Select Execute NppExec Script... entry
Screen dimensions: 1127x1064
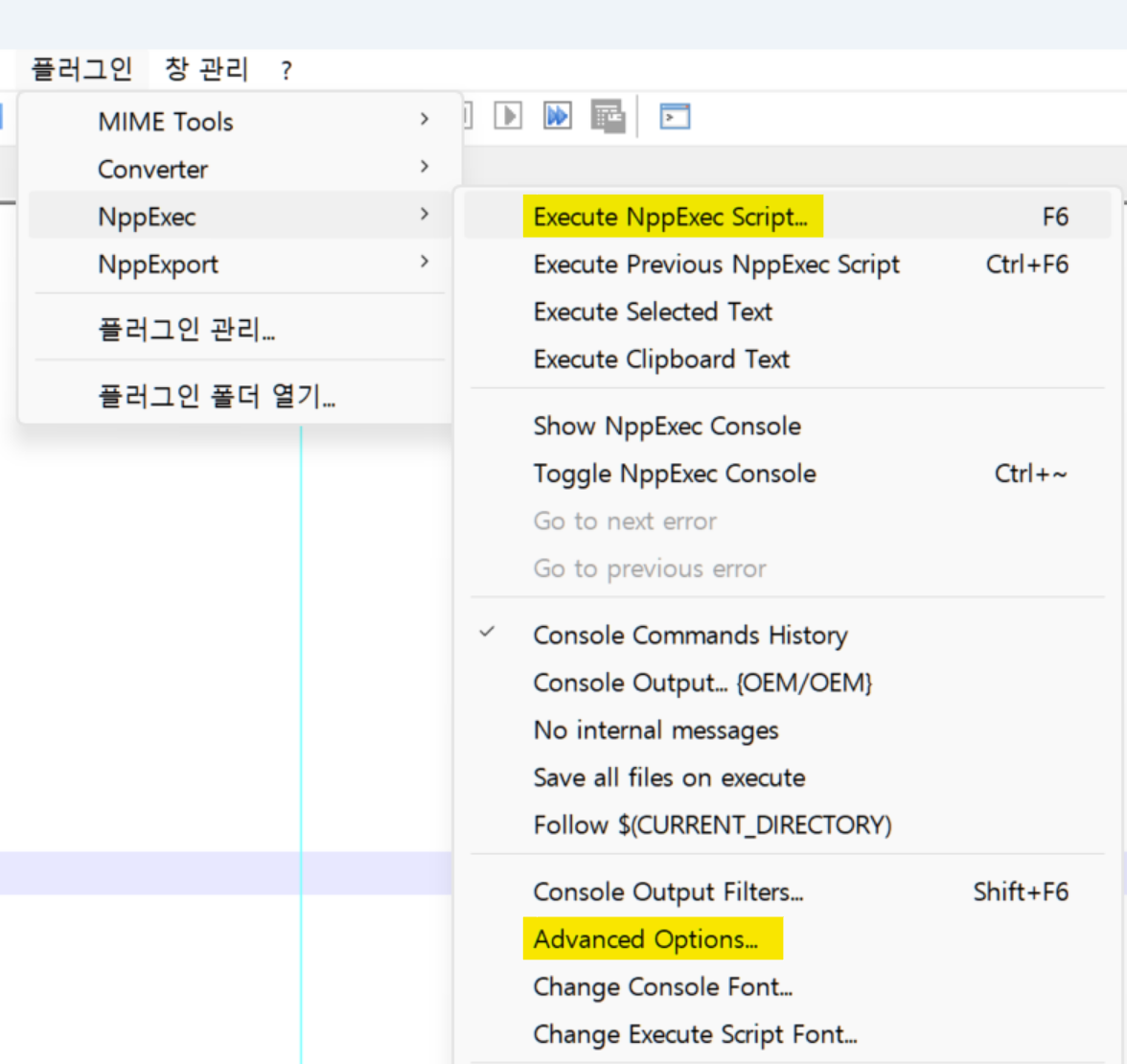pyautogui.click(x=788, y=217)
